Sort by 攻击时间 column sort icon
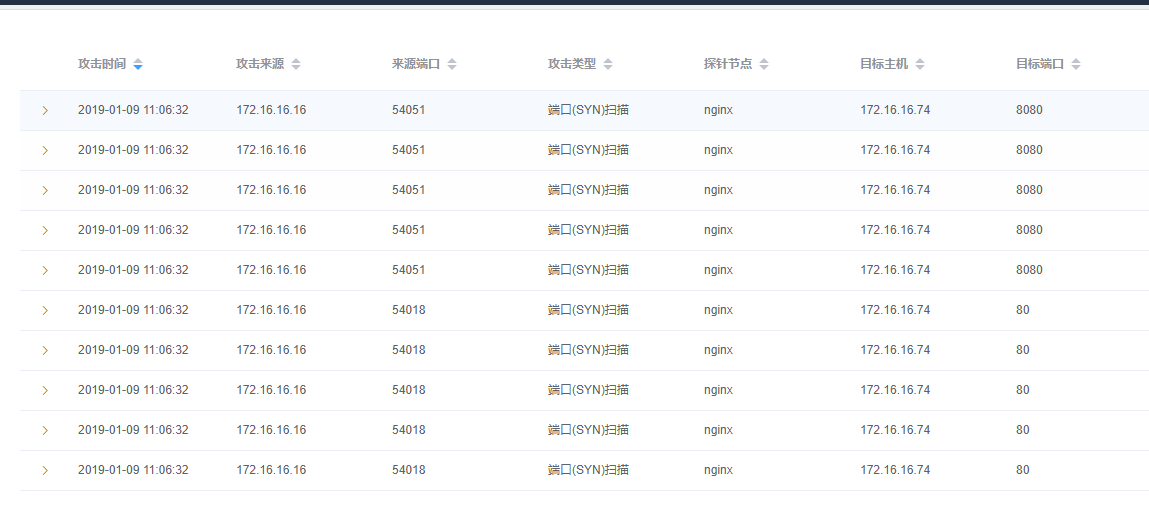The image size is (1149, 509). tap(138, 64)
